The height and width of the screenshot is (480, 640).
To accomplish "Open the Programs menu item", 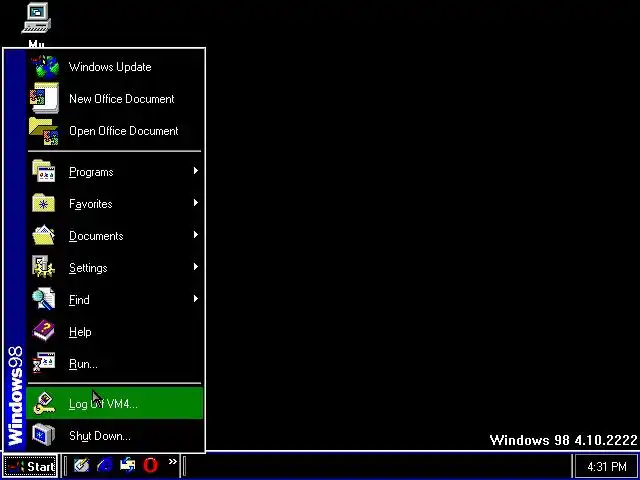I will [115, 171].
